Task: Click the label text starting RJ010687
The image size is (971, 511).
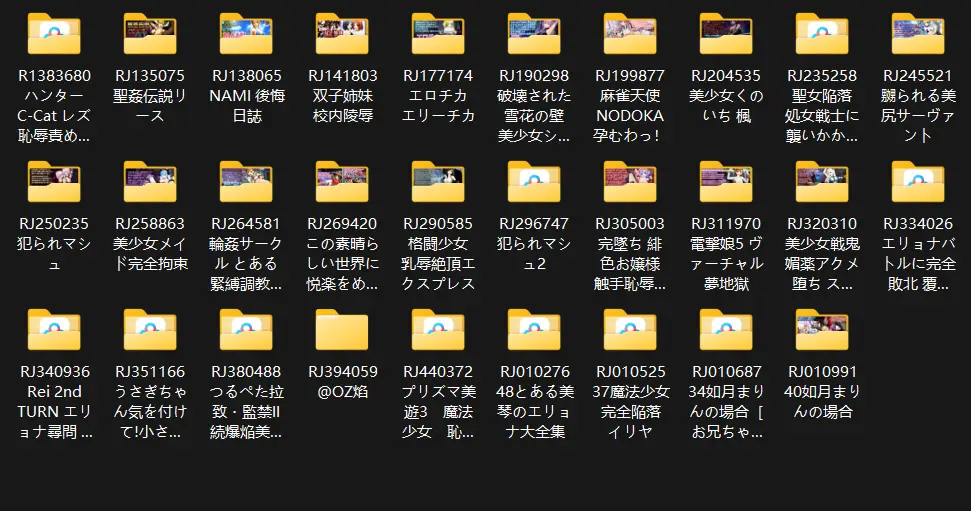Action: 726,401
